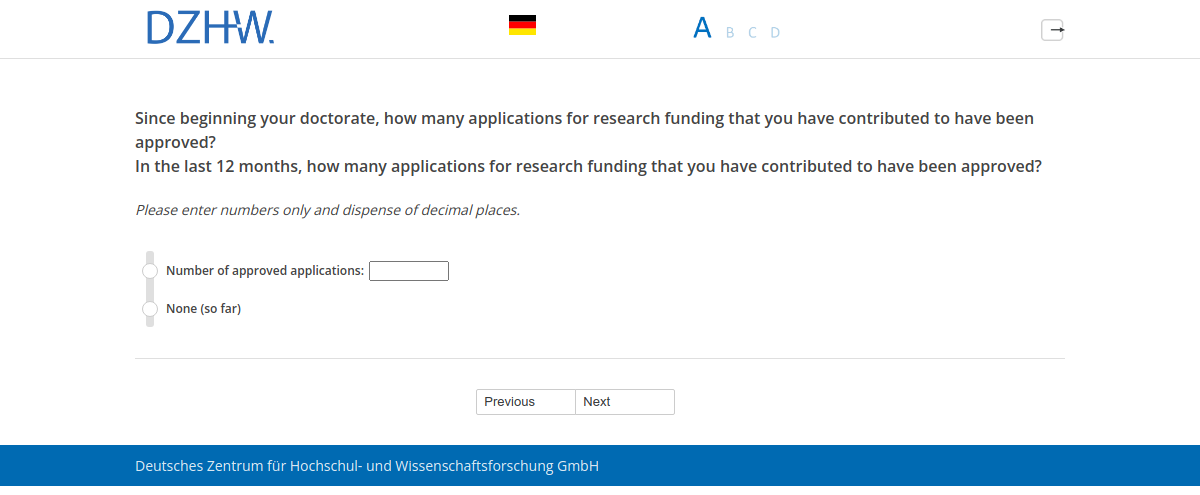Click the DZHW logo

(x=210, y=28)
